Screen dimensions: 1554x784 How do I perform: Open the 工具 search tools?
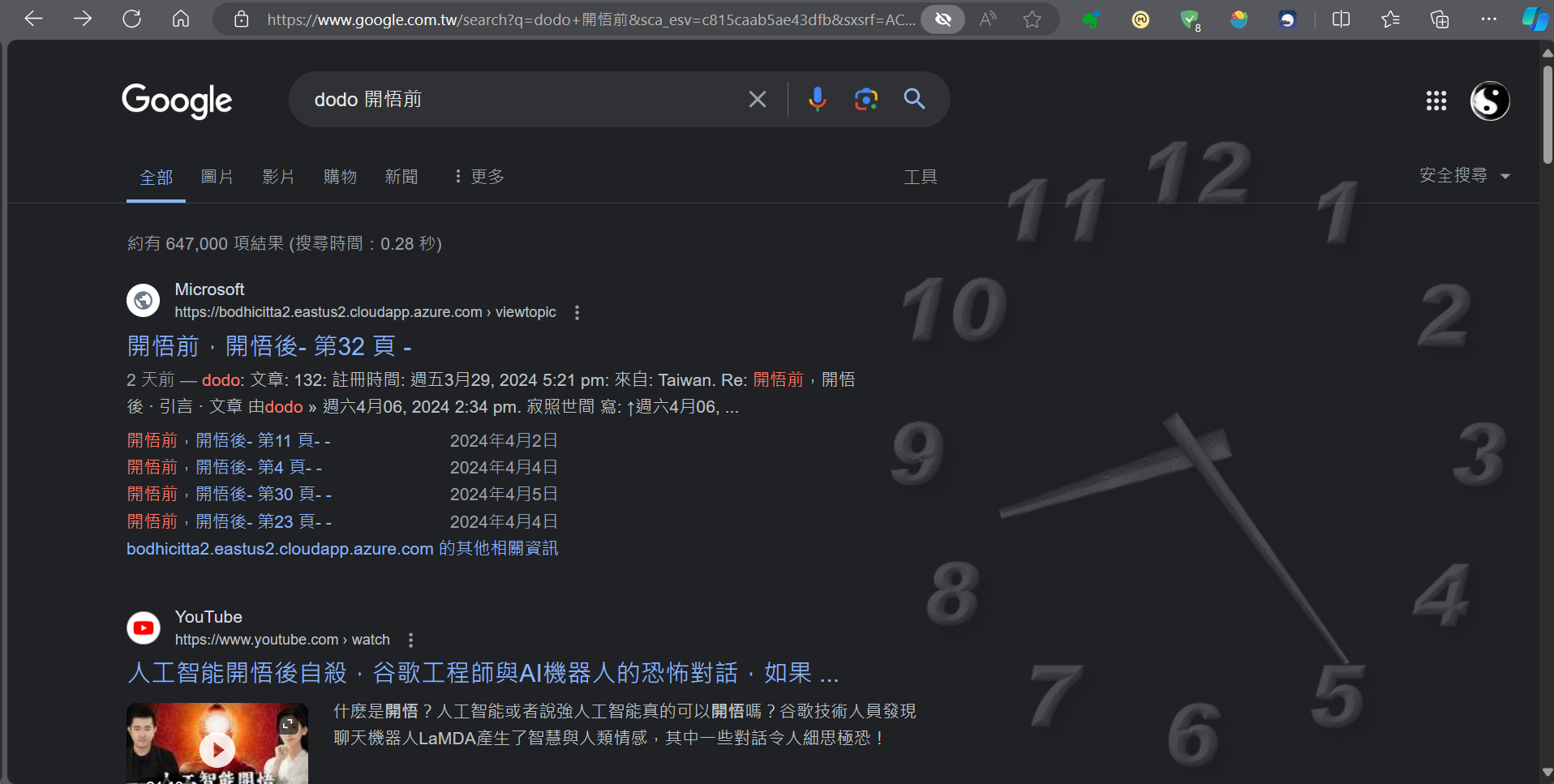(921, 177)
